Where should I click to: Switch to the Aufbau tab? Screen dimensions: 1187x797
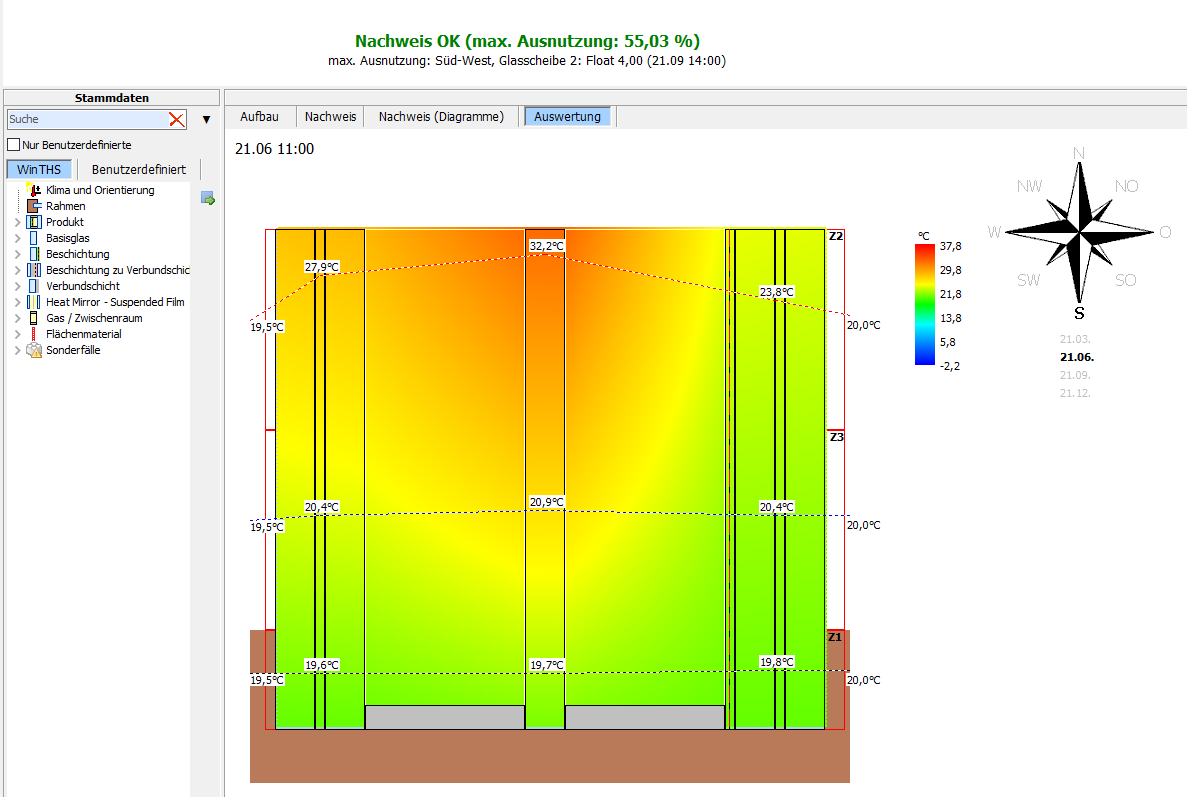259,117
